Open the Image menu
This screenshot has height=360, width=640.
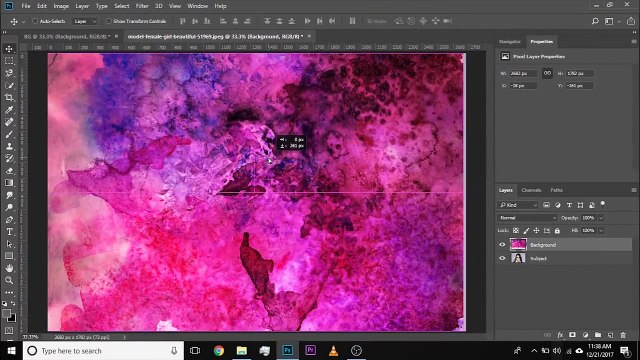coord(61,6)
